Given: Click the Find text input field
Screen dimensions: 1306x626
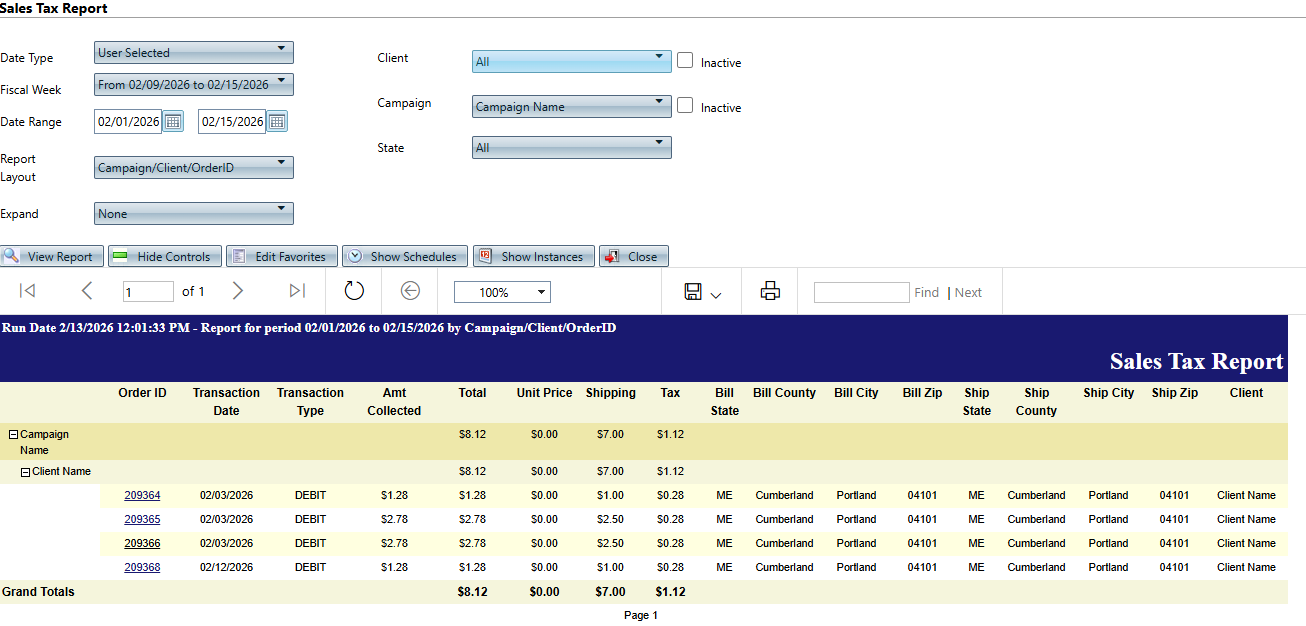Looking at the screenshot, I should (x=860, y=292).
